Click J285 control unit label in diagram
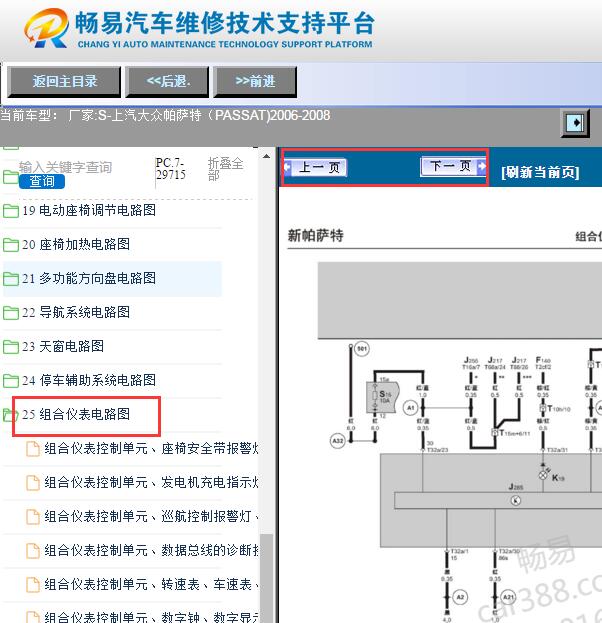Image resolution: width=602 pixels, height=623 pixels. pos(516,487)
